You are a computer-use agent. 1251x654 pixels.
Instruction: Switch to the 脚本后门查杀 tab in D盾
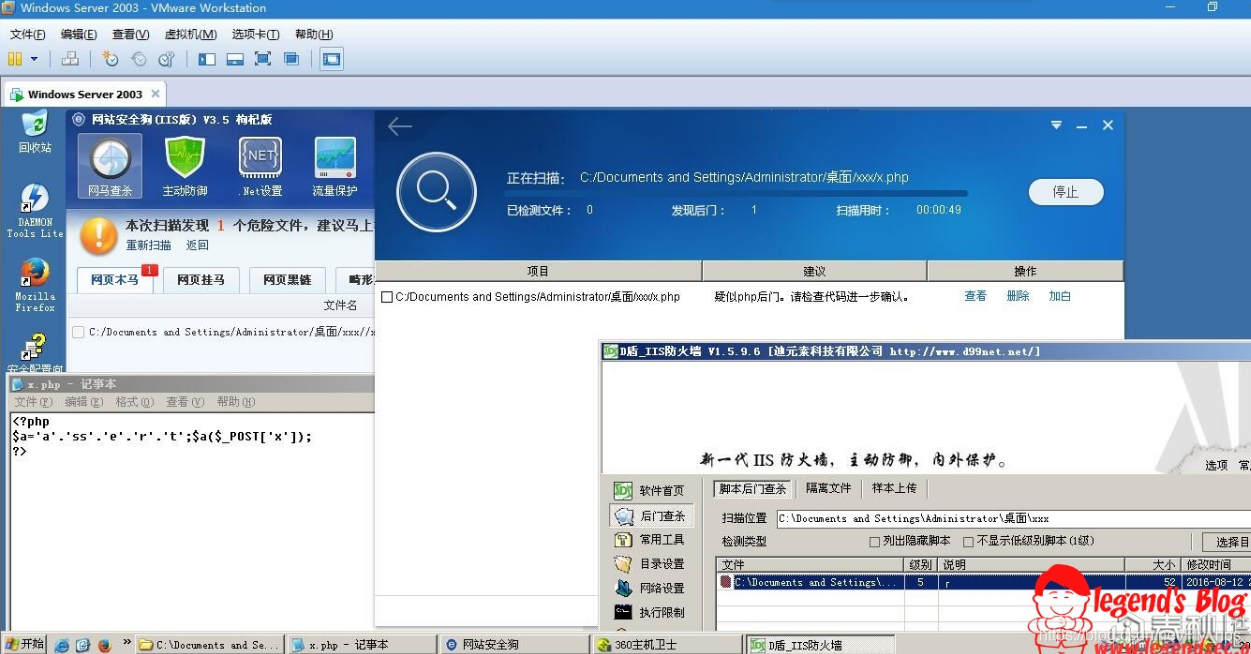pyautogui.click(x=753, y=488)
